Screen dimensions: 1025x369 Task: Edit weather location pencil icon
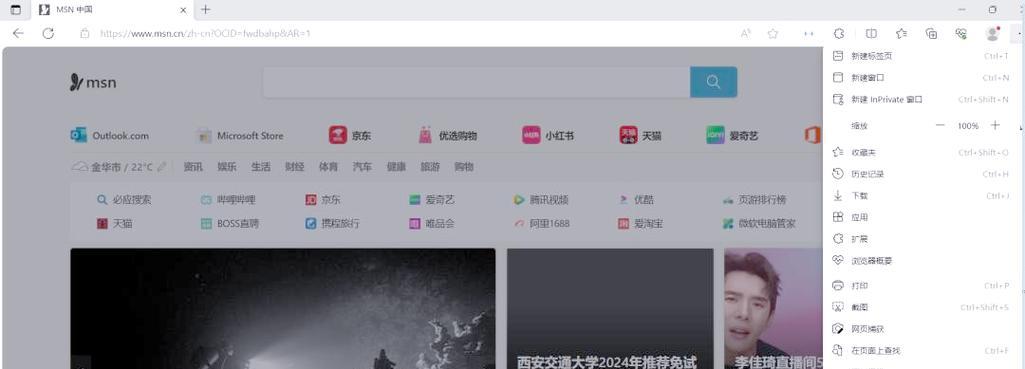[161, 167]
